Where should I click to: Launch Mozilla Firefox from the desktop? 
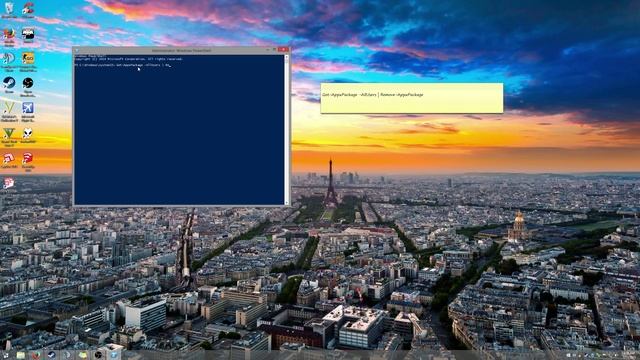(x=9, y=36)
